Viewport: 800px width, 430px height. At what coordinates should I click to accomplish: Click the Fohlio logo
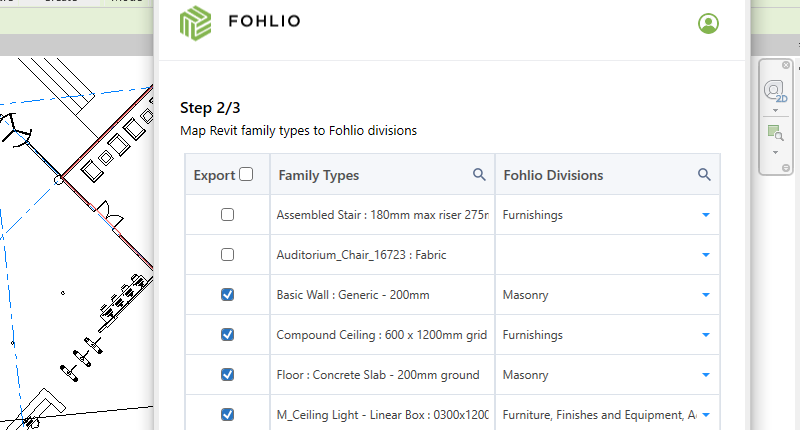click(195, 23)
